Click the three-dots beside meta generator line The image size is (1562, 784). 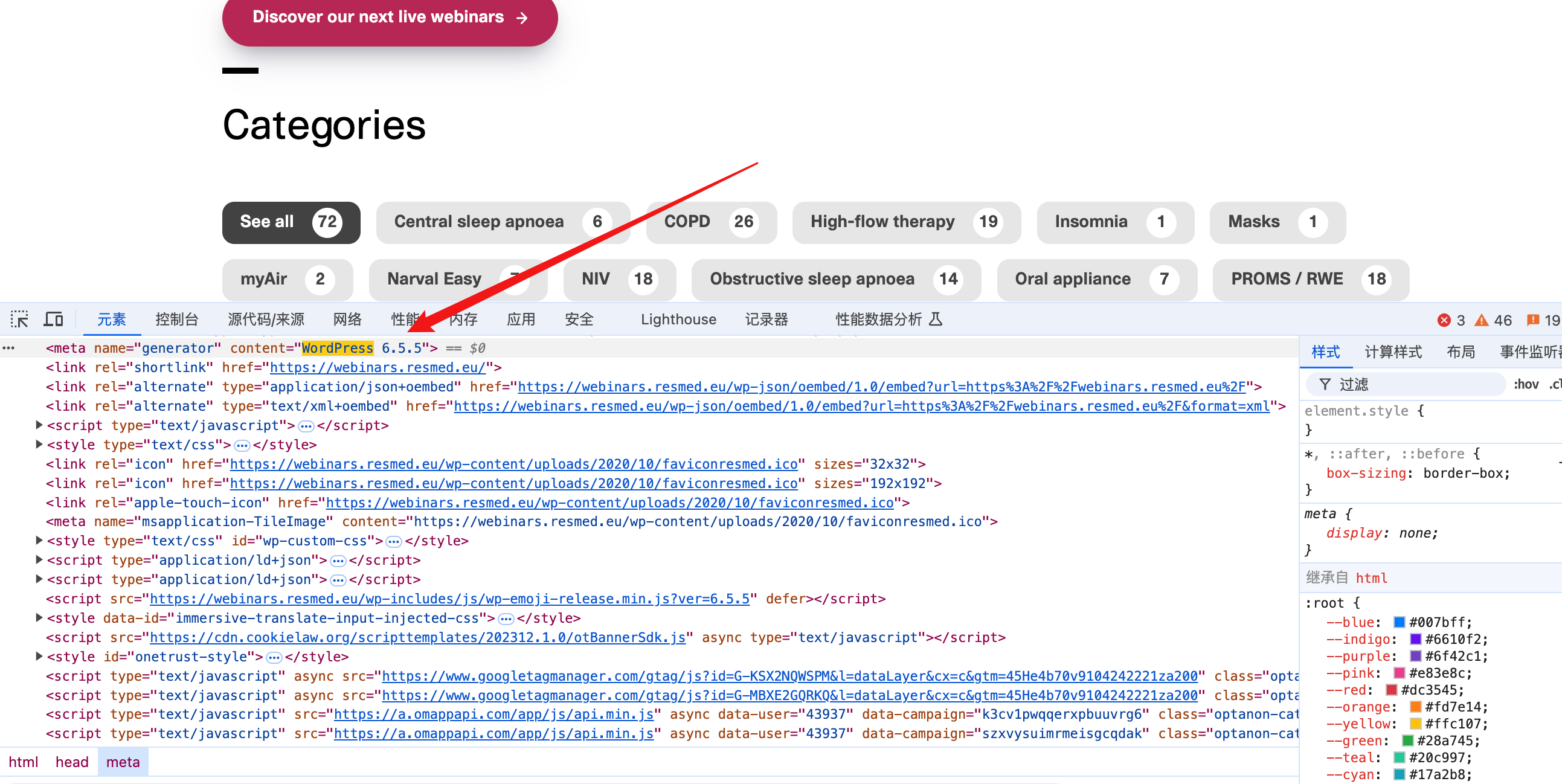point(8,348)
